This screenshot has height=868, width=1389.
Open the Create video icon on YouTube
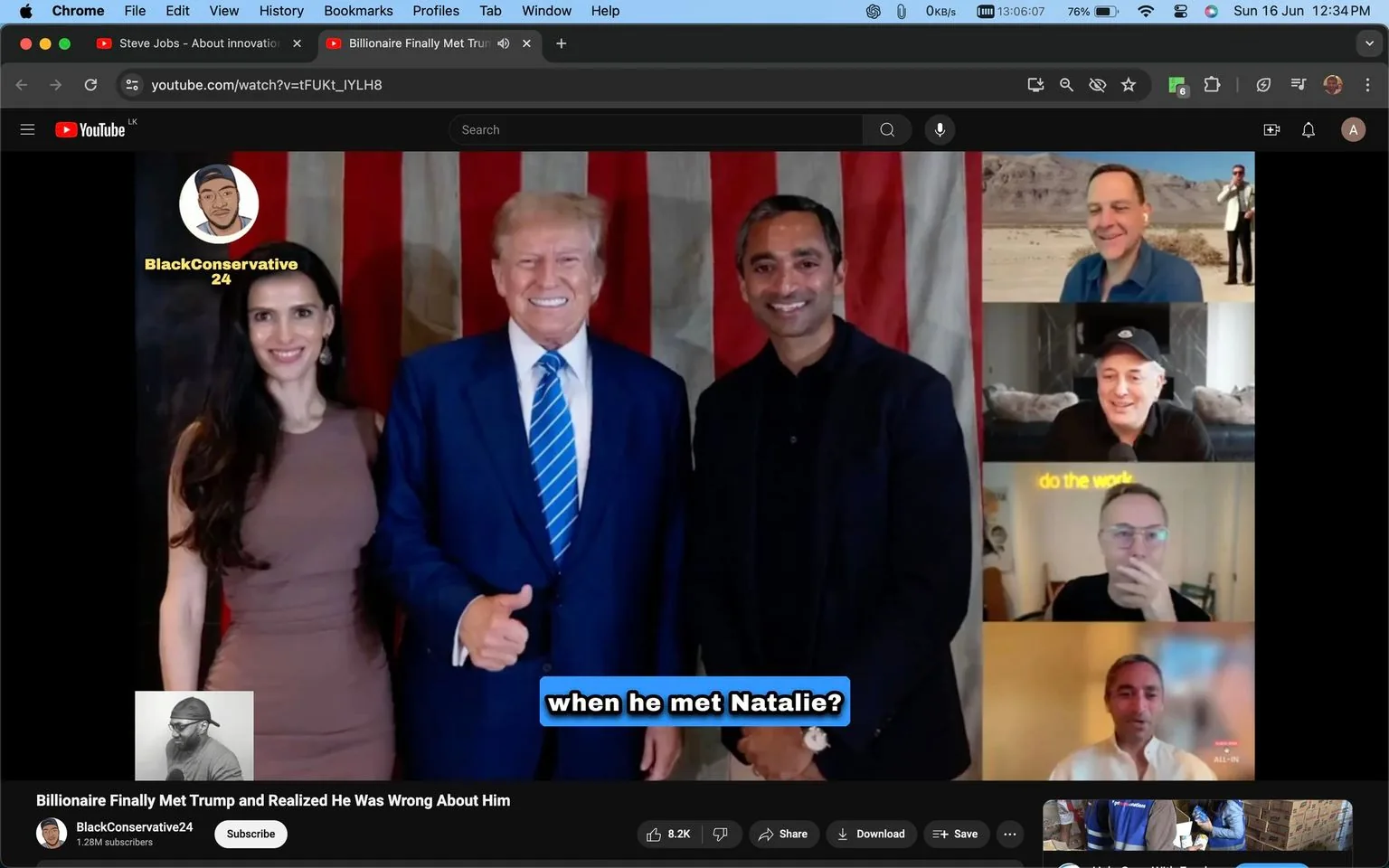tap(1271, 129)
